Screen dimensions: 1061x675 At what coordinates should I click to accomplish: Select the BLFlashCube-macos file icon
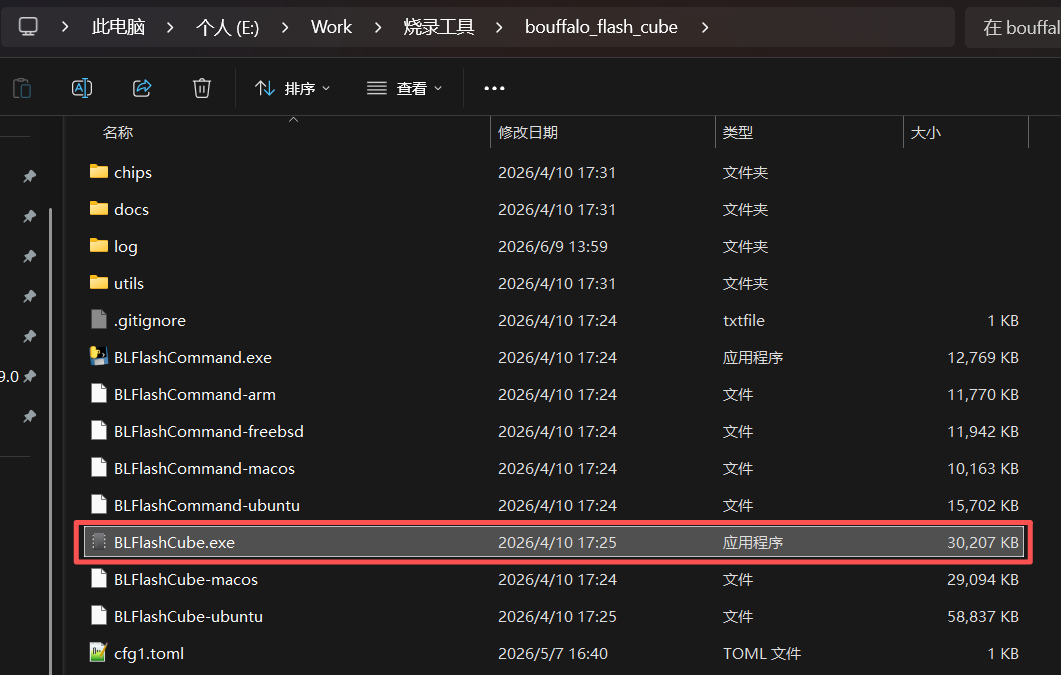click(x=99, y=579)
